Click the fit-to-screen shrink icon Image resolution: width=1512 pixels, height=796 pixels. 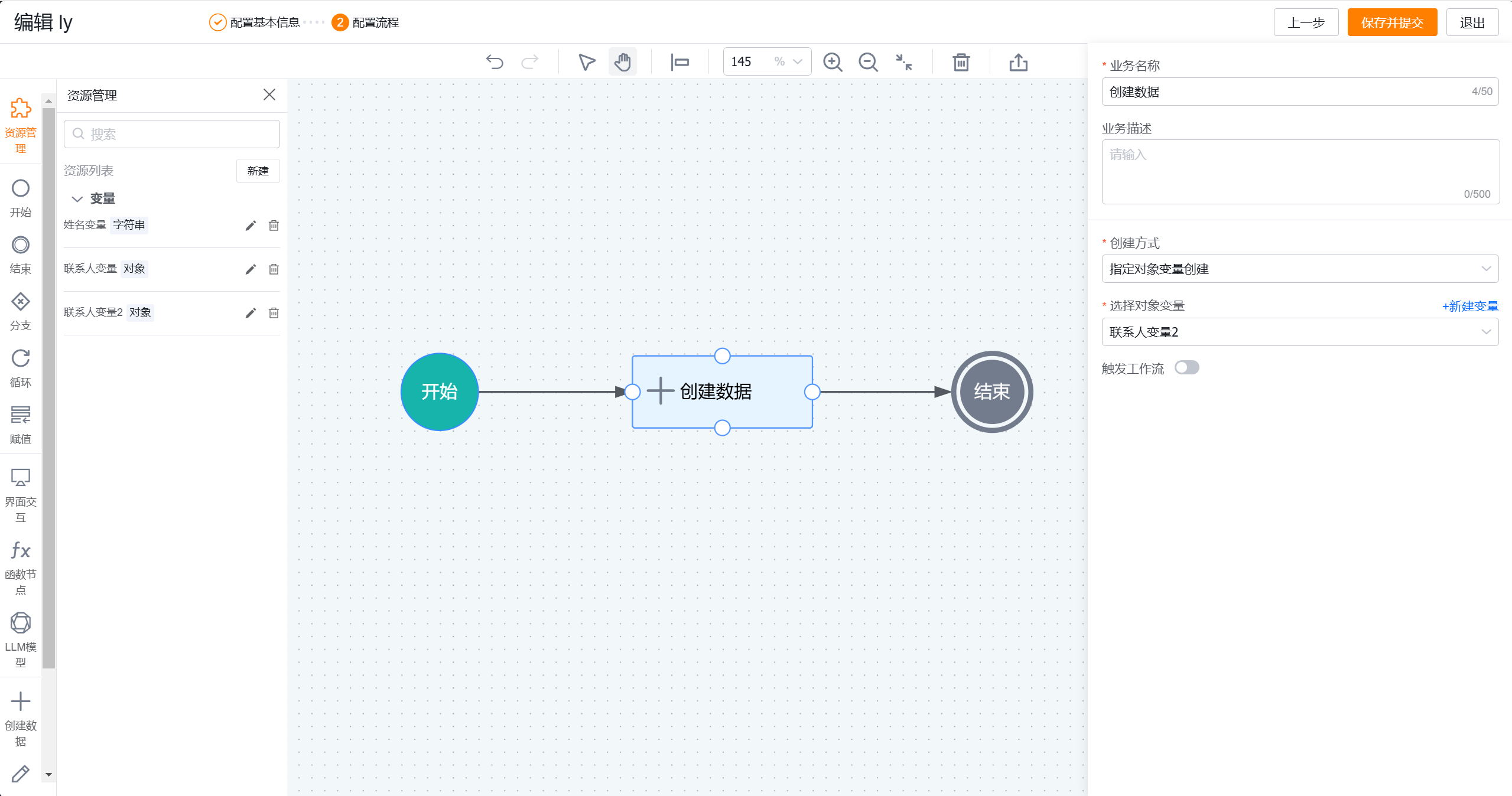[x=903, y=62]
